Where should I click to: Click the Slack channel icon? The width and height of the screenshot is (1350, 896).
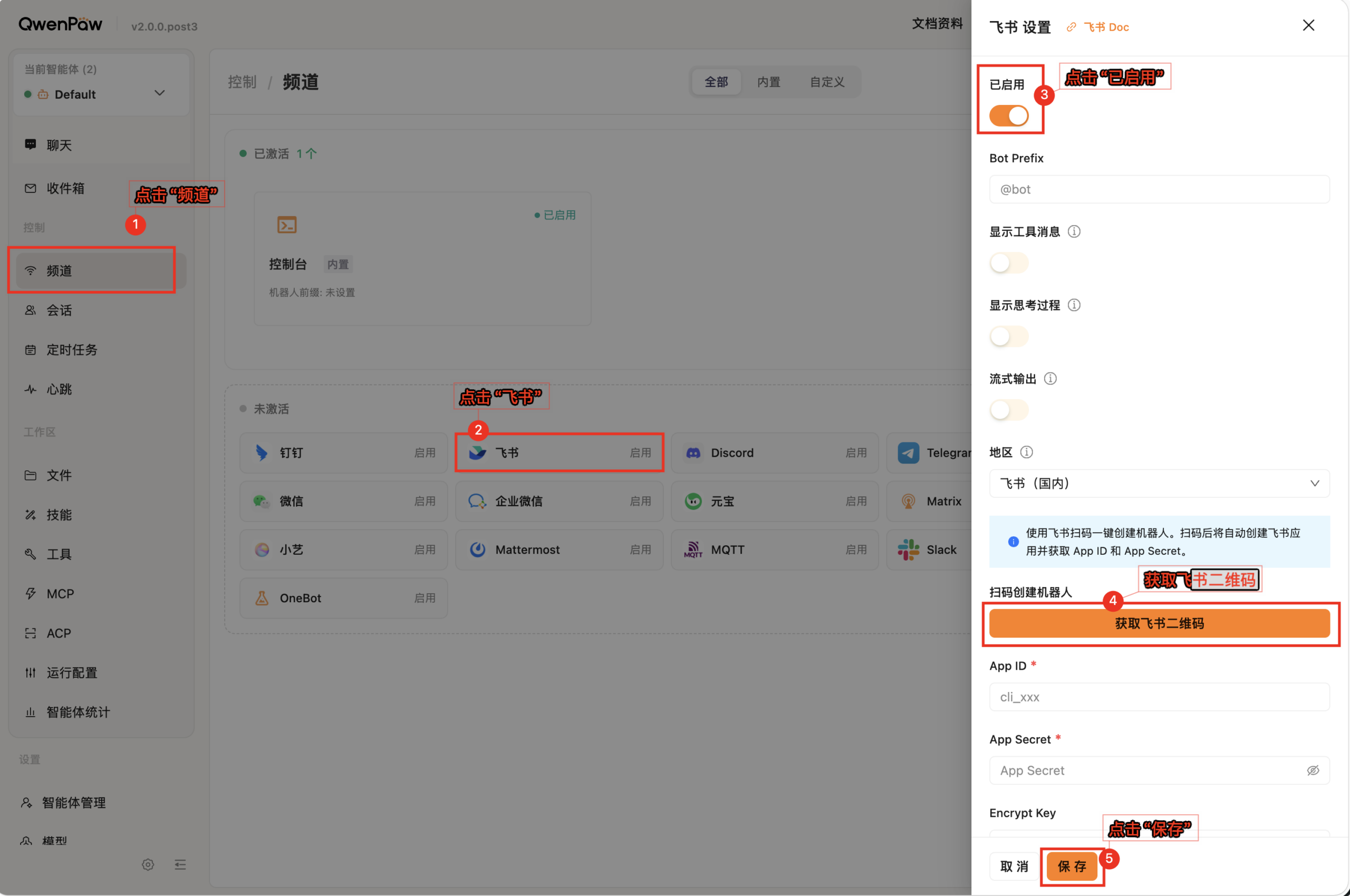pyautogui.click(x=909, y=550)
